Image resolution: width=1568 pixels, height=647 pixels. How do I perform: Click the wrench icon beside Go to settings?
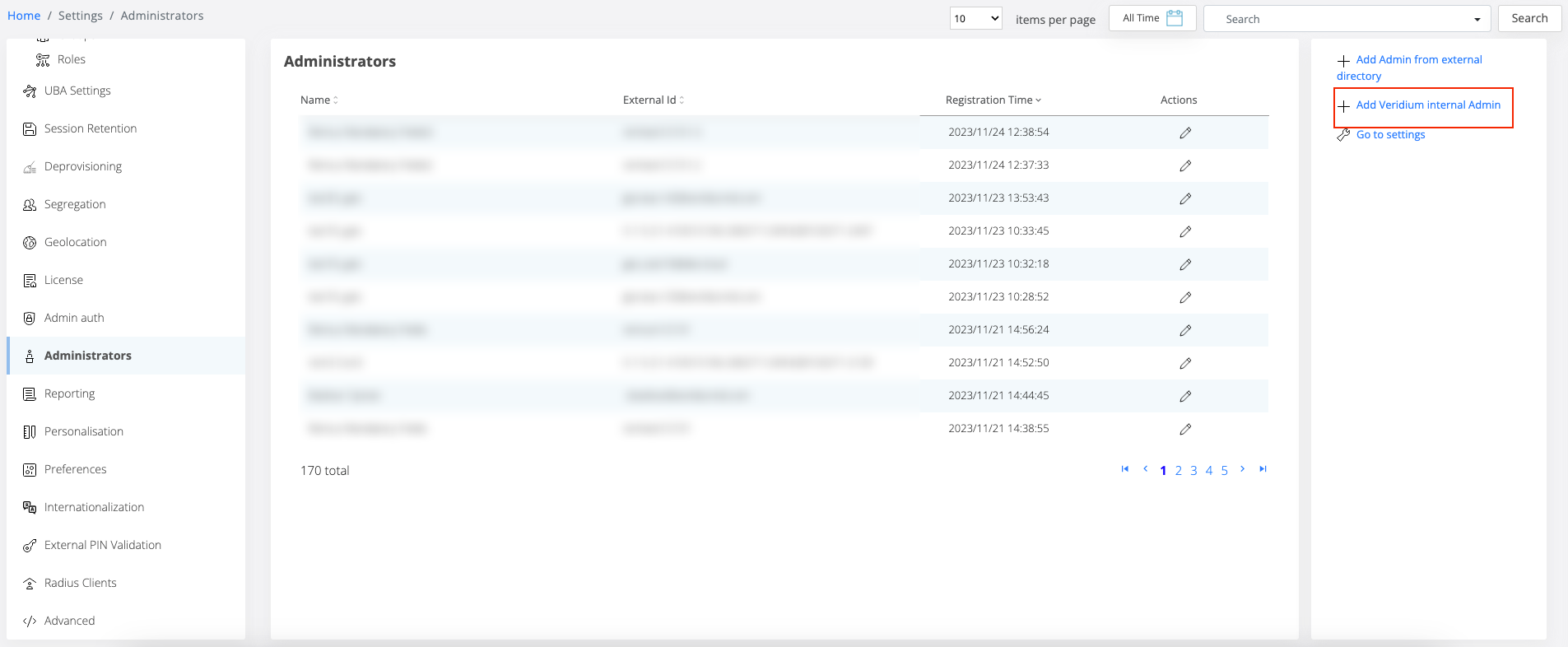coord(1343,135)
